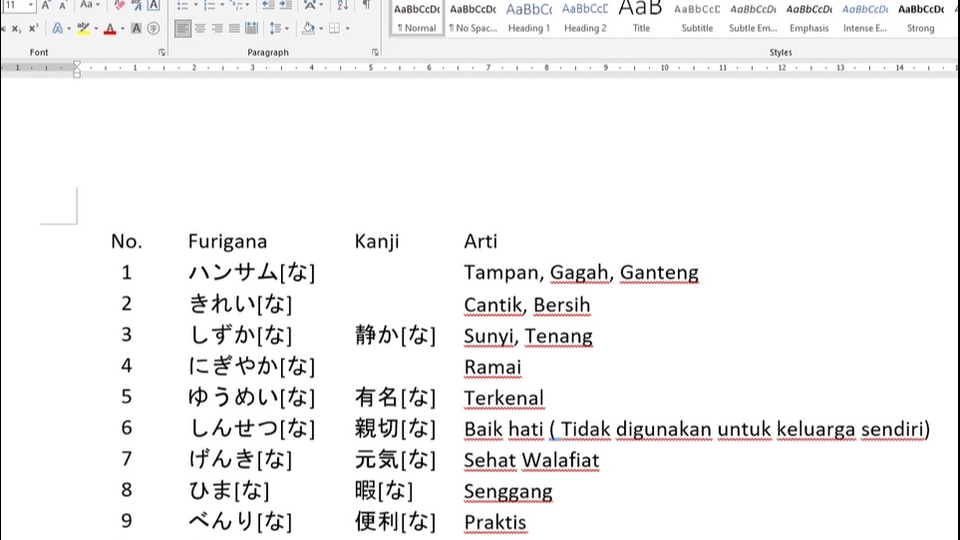Apply the Heading 2 style
Screen dimensions: 960x540
pos(585,17)
